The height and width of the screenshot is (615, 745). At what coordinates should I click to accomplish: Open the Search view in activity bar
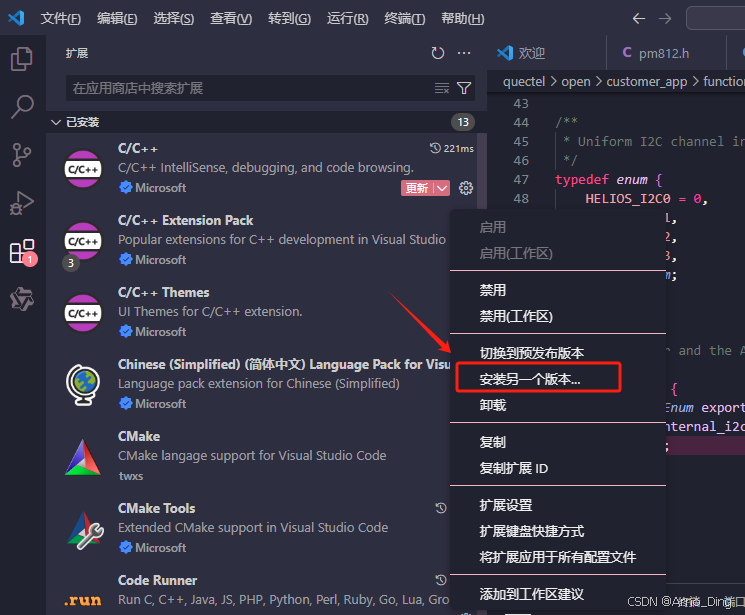pyautogui.click(x=22, y=106)
